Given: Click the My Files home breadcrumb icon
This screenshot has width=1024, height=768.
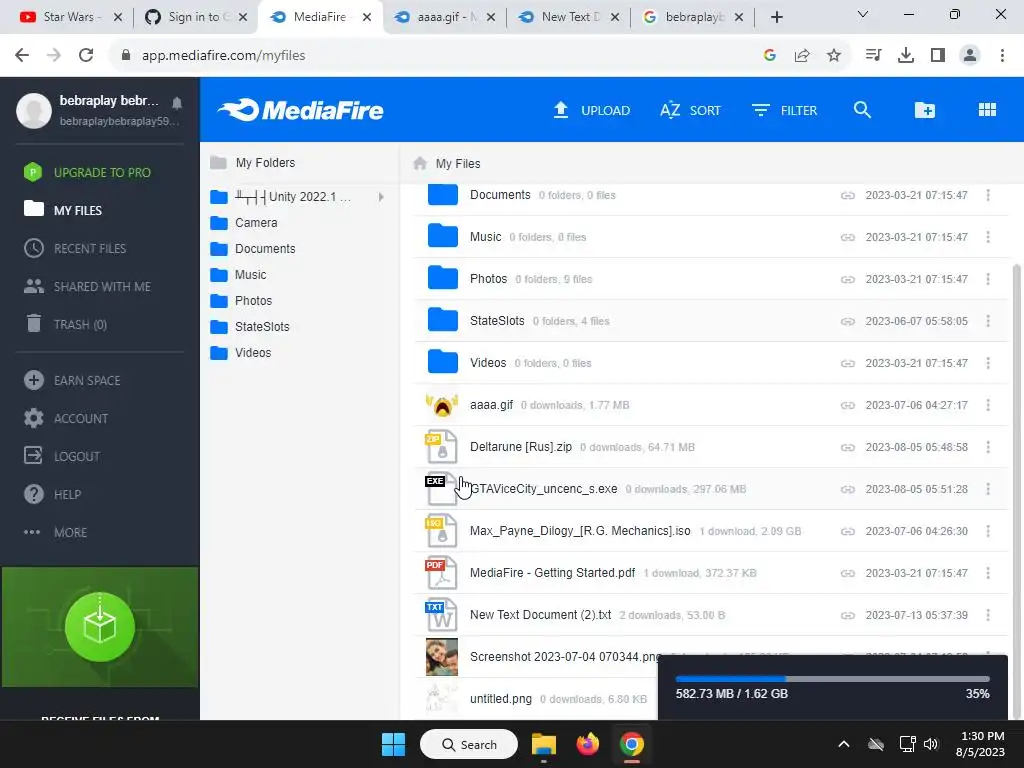Looking at the screenshot, I should coord(420,163).
